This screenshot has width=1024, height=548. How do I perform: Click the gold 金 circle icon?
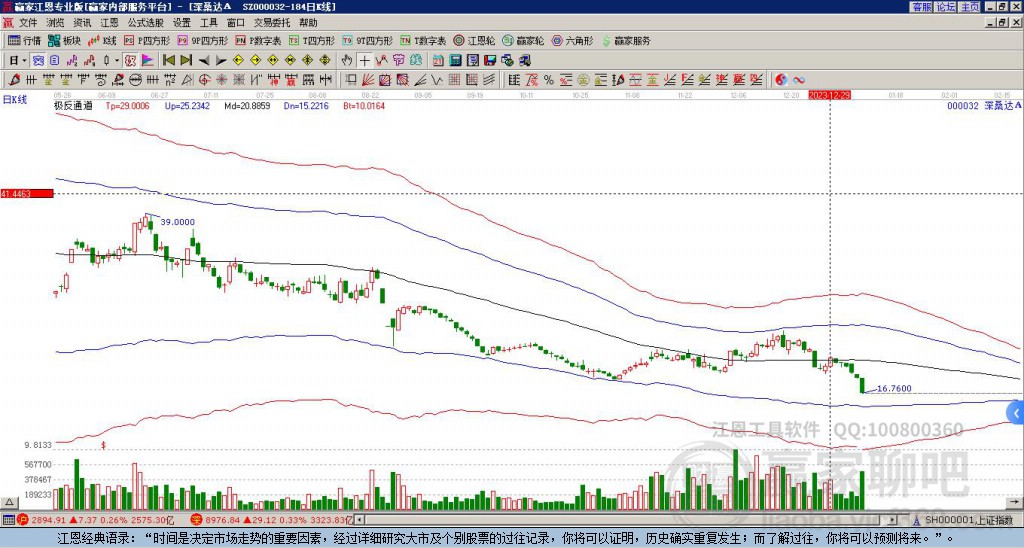coord(583,80)
